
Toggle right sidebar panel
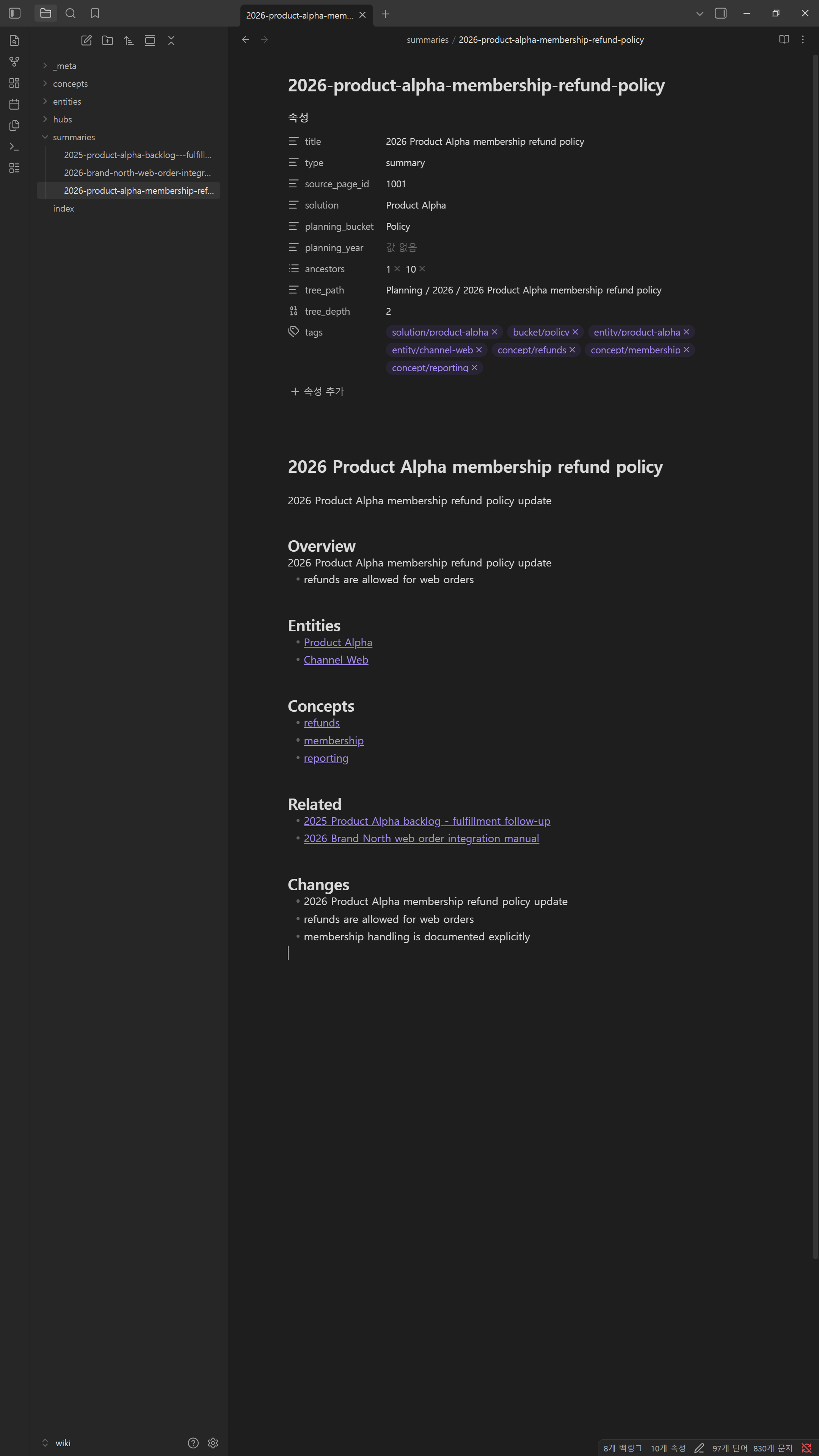721,13
